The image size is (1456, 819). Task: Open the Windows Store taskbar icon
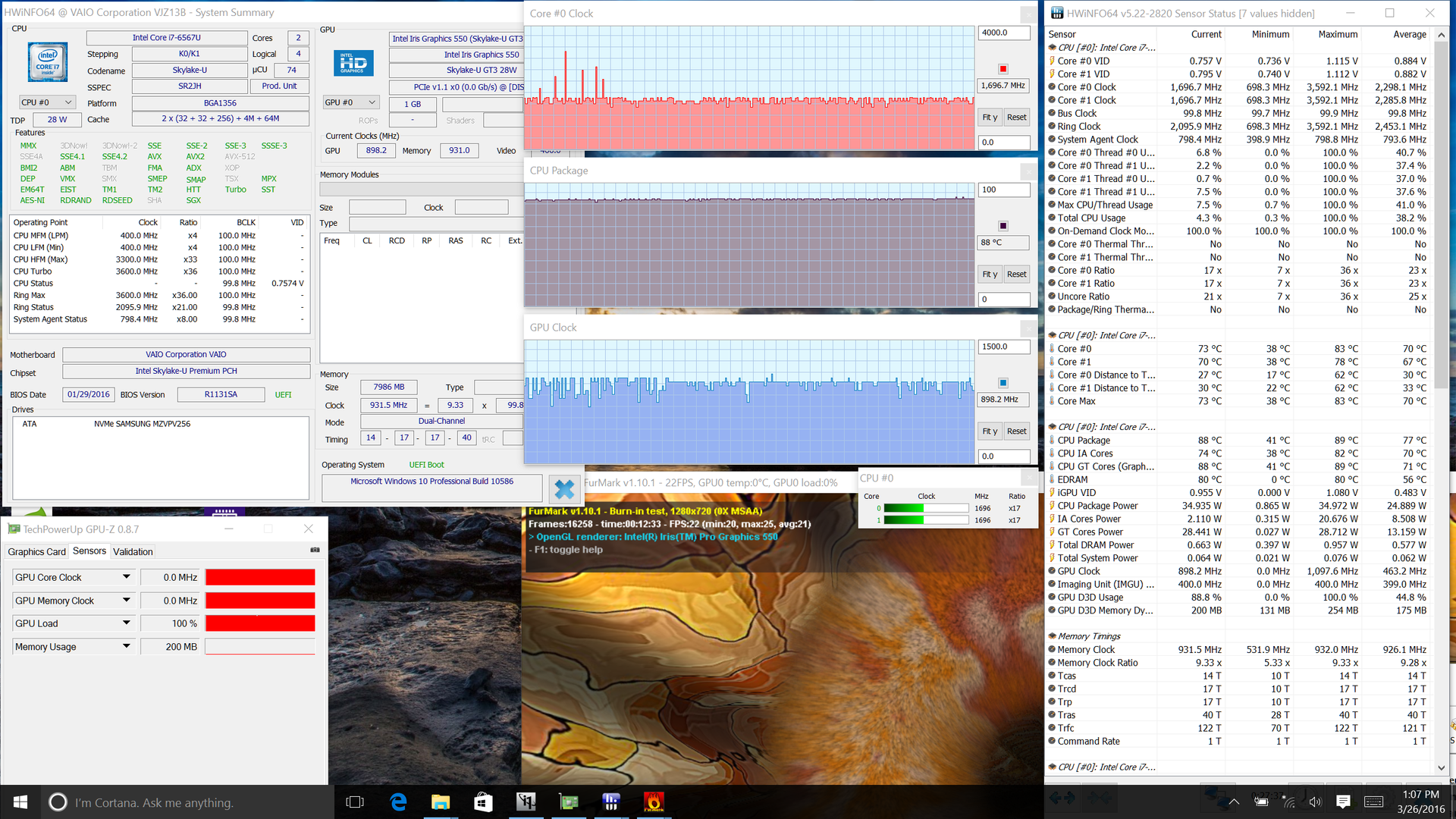click(483, 802)
